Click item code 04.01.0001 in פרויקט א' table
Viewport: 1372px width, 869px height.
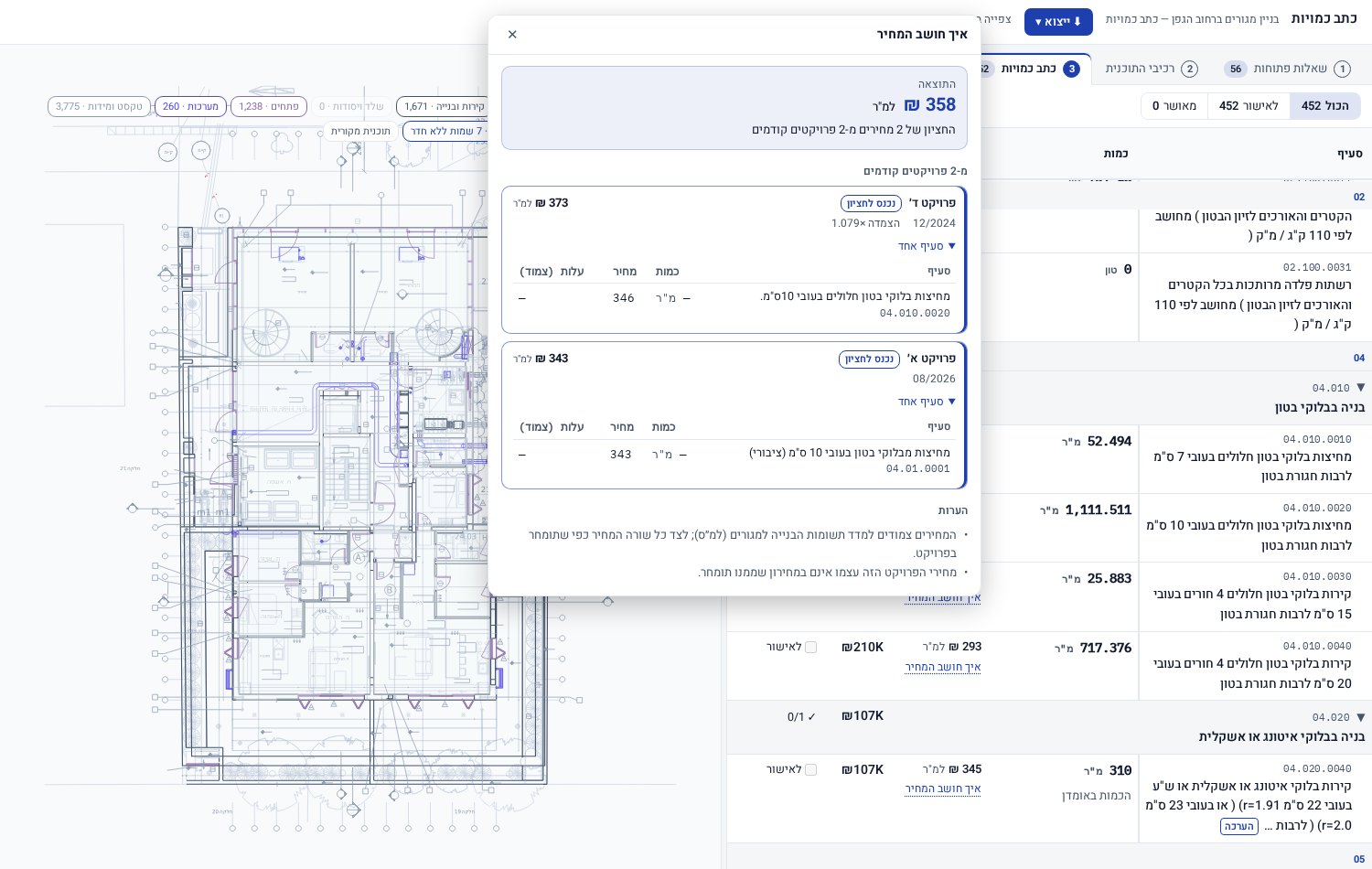(918, 468)
